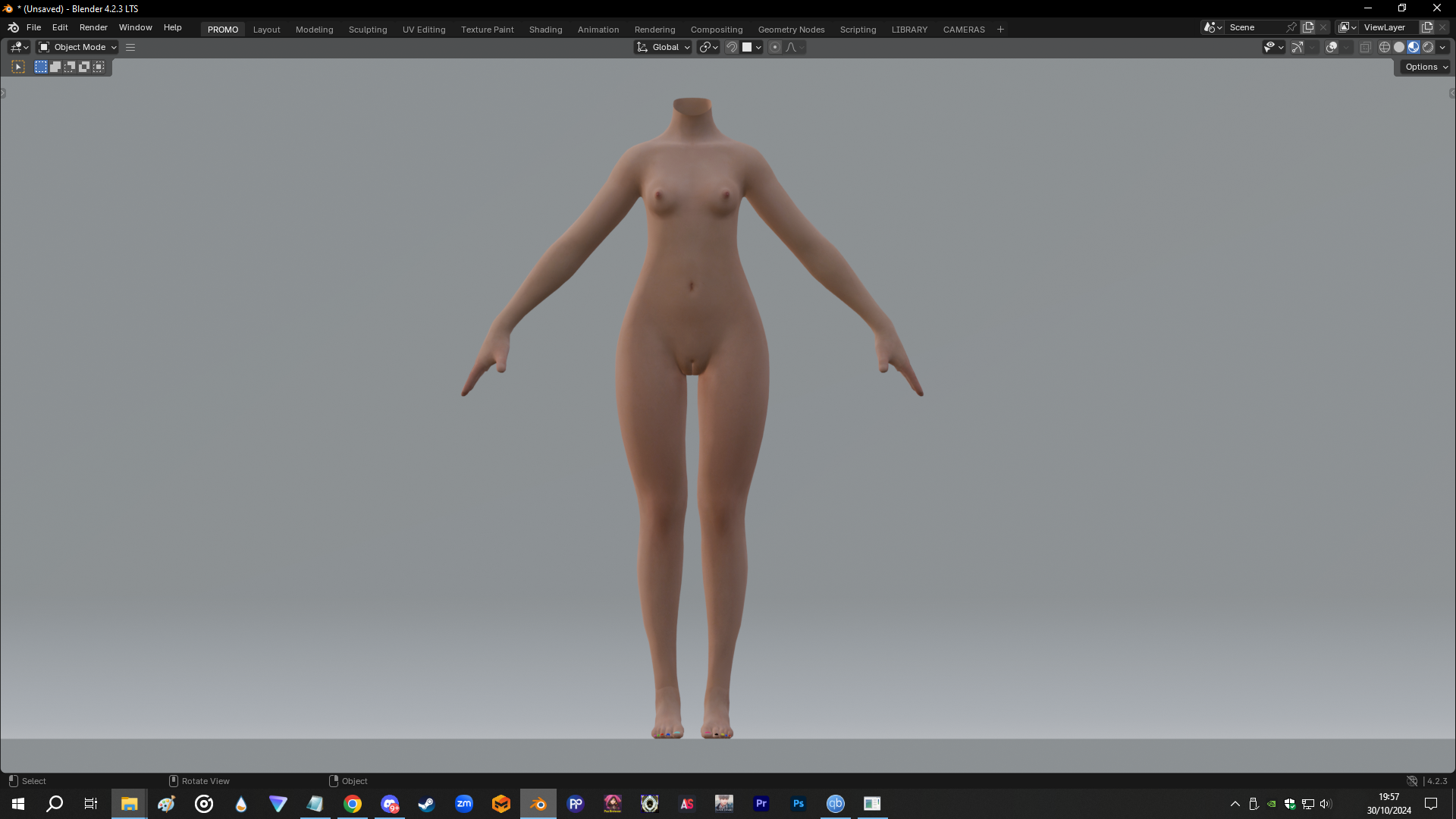Toggle viewport overlays display
Screen dimensions: 1456x819
point(1332,47)
